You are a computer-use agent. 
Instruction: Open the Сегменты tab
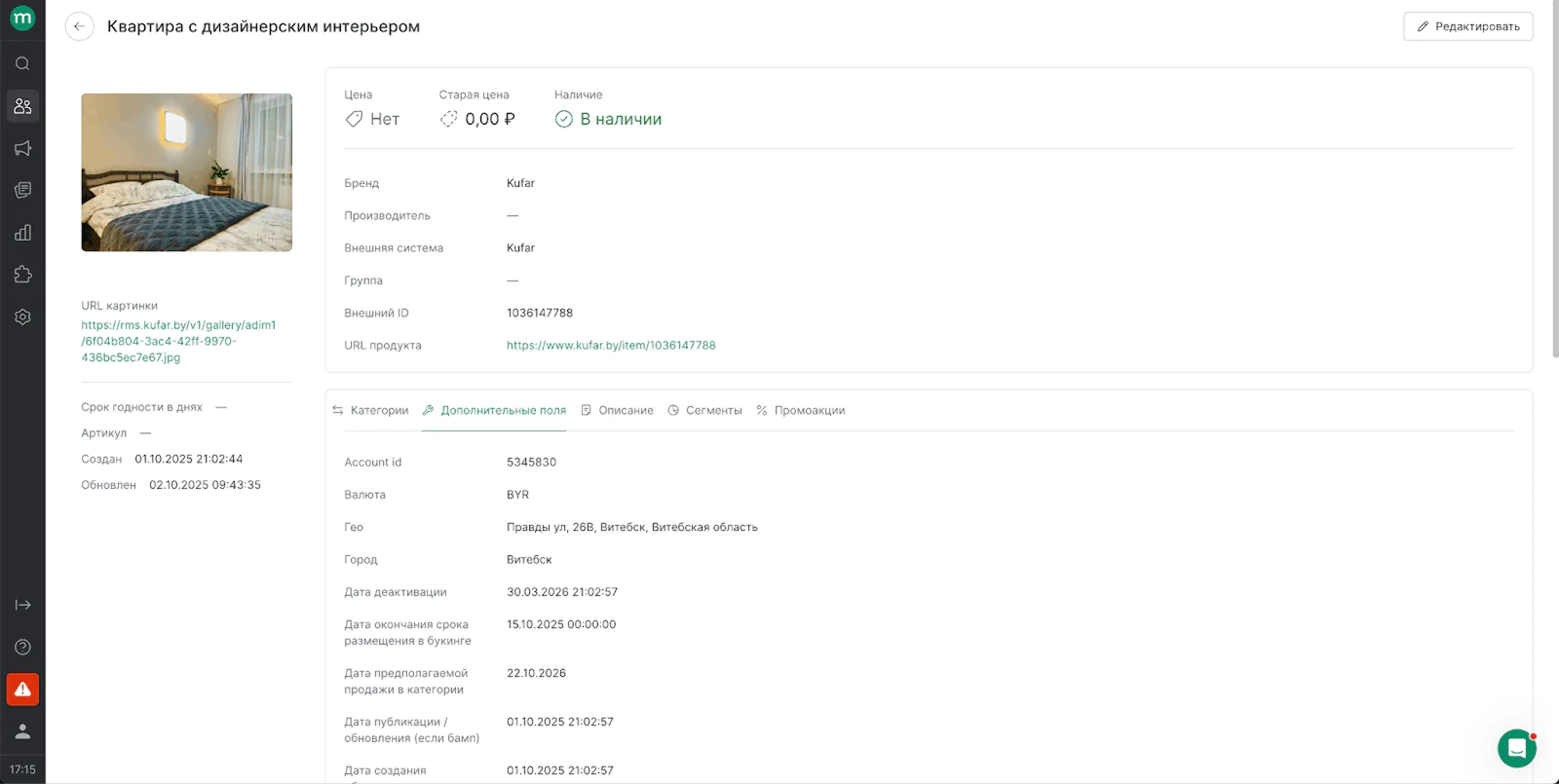[704, 411]
